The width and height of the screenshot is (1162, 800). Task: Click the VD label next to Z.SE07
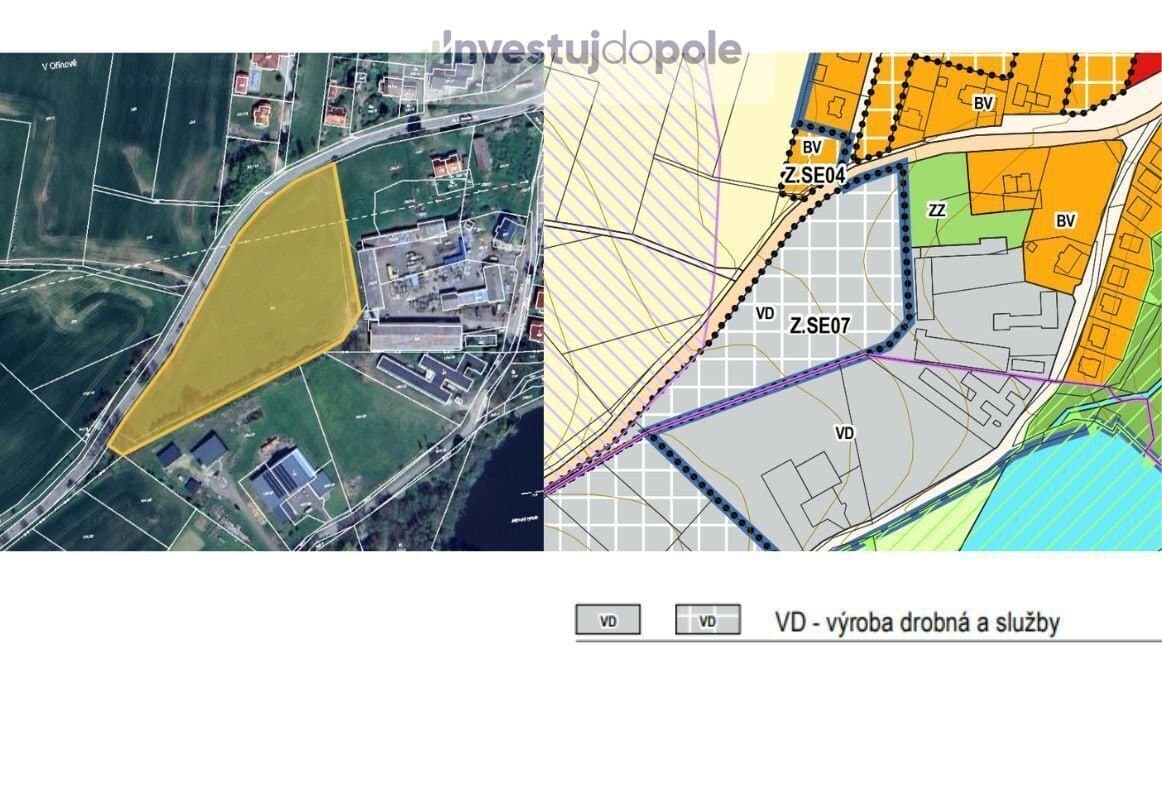point(765,313)
